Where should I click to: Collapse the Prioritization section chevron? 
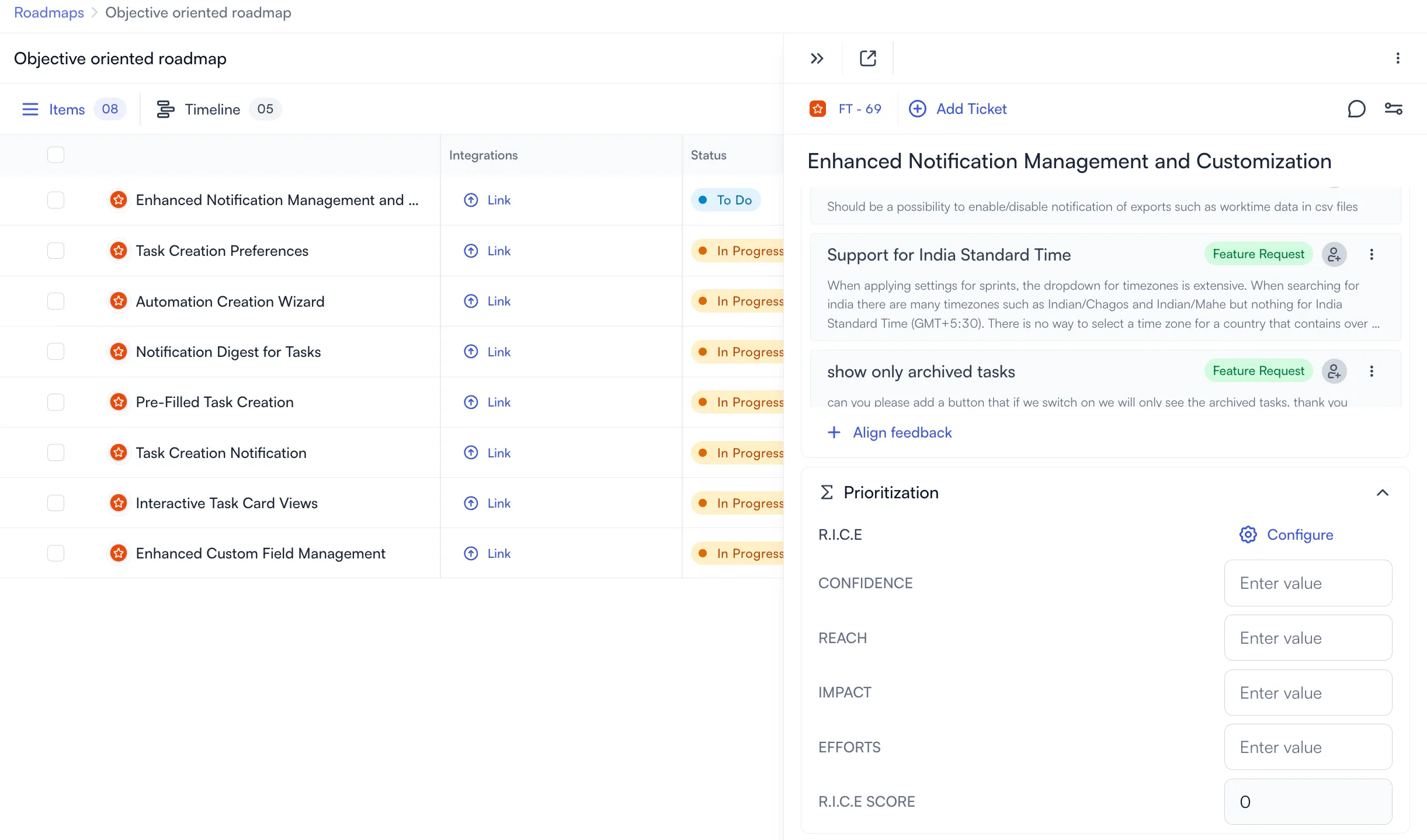coord(1382,492)
